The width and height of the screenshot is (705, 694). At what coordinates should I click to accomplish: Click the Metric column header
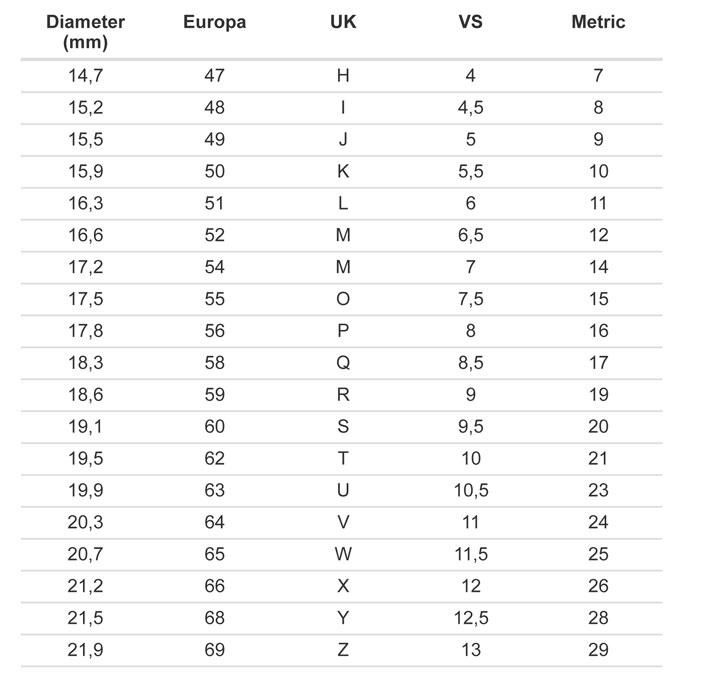(598, 22)
